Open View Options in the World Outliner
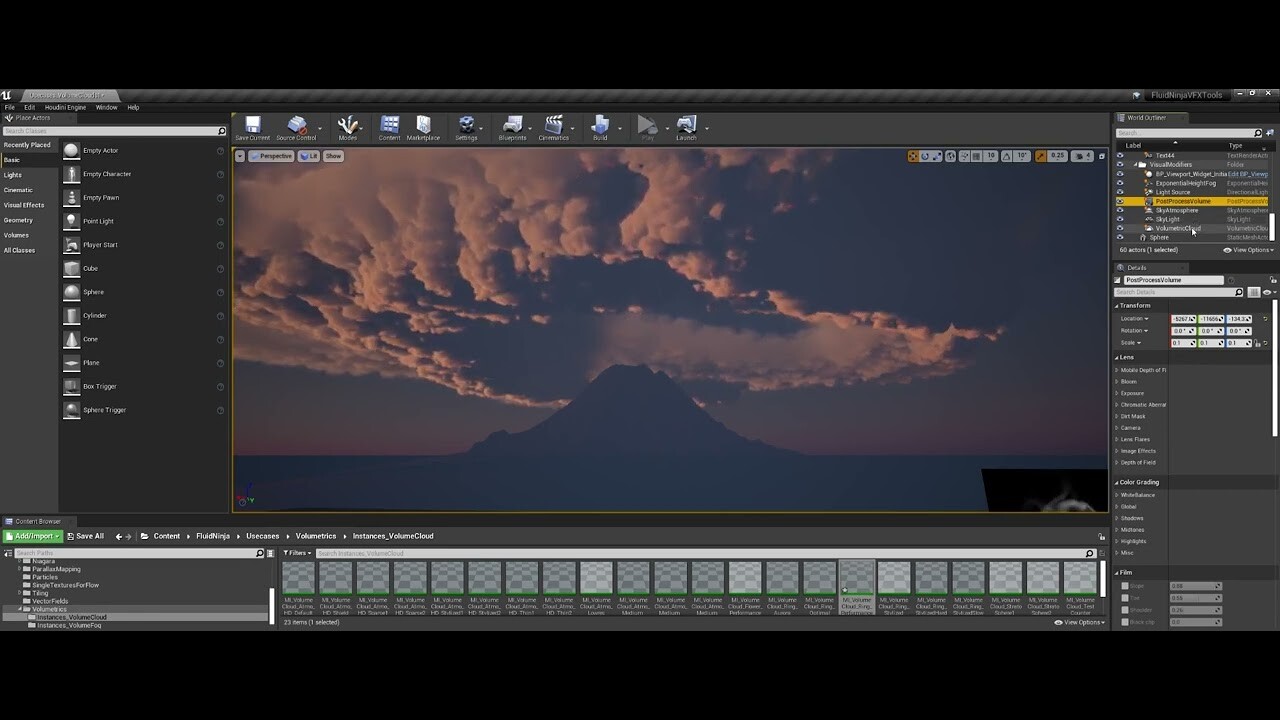Image resolution: width=1280 pixels, height=720 pixels. tap(1246, 250)
